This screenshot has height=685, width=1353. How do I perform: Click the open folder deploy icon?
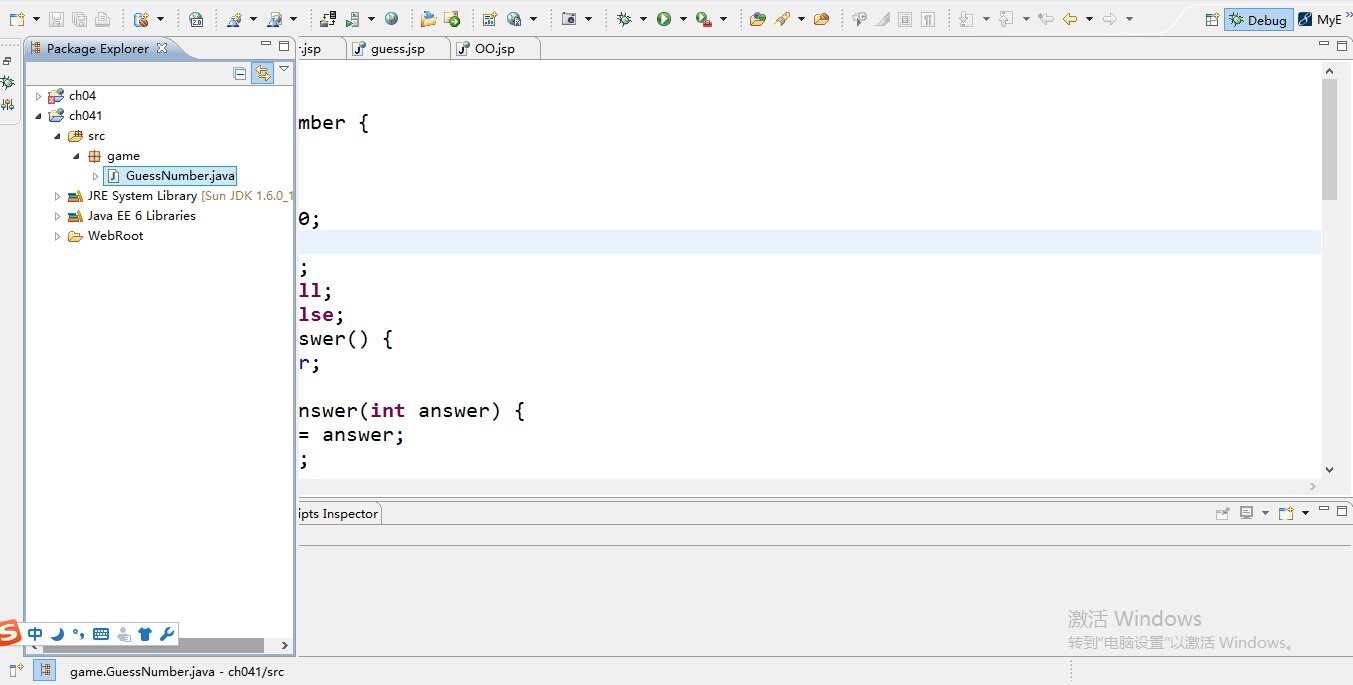pyautogui.click(x=428, y=19)
